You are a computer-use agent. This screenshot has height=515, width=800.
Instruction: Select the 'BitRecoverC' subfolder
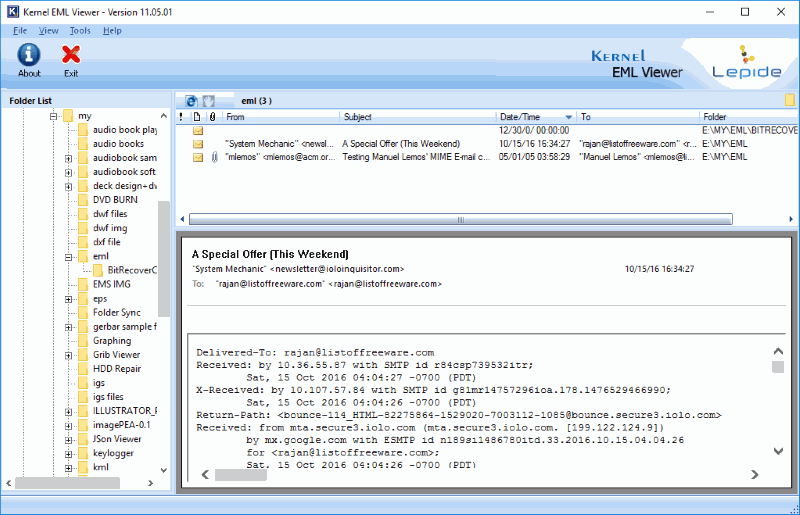132,270
